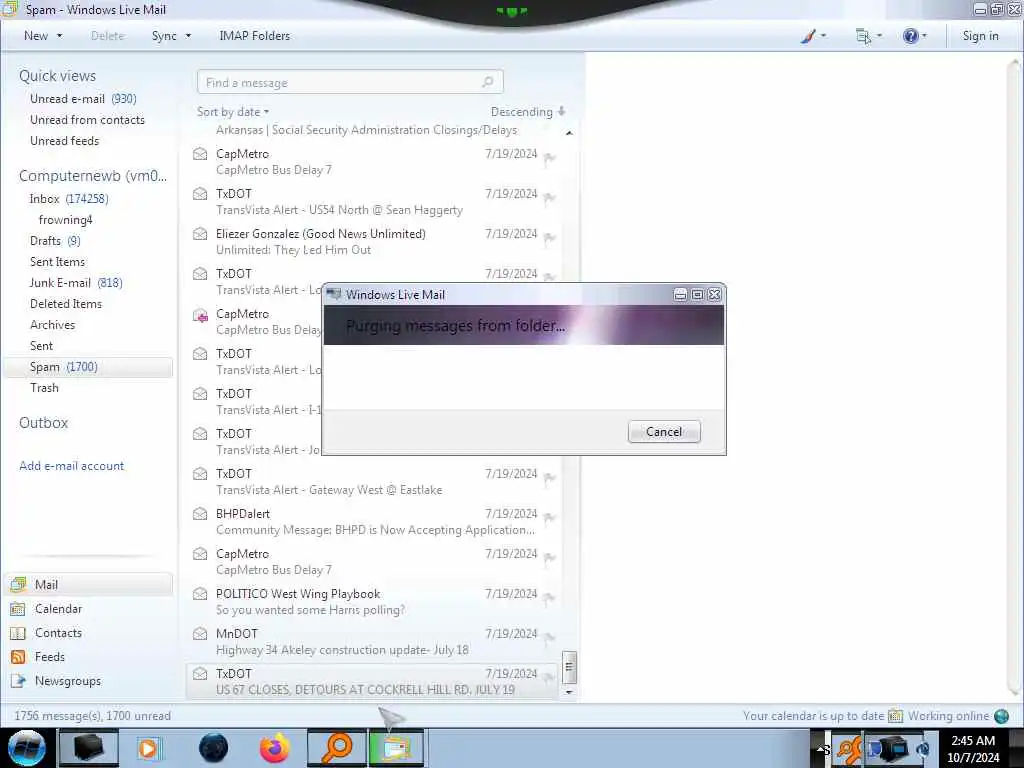
Task: Click the magnifier taskbar icon
Action: (x=337, y=748)
